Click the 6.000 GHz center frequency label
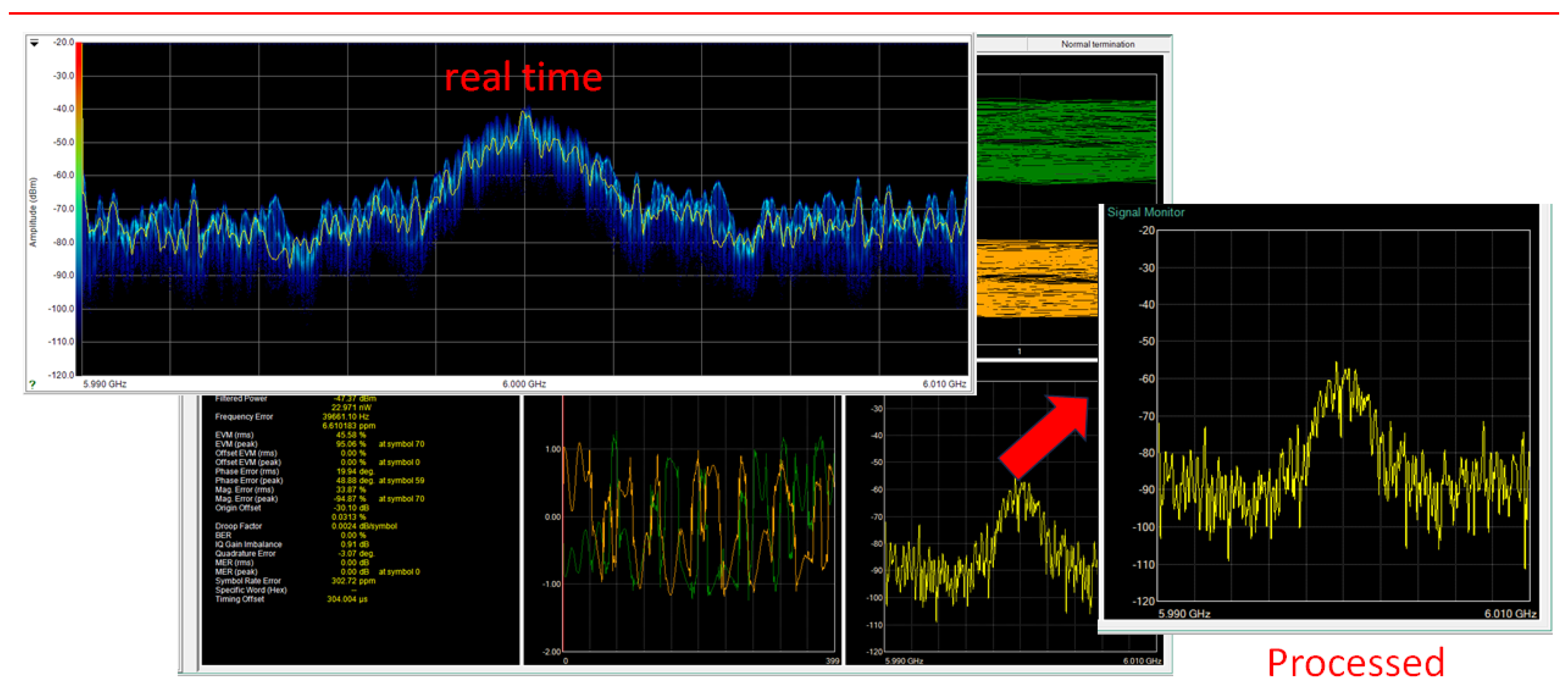The image size is (1568, 687). click(524, 384)
